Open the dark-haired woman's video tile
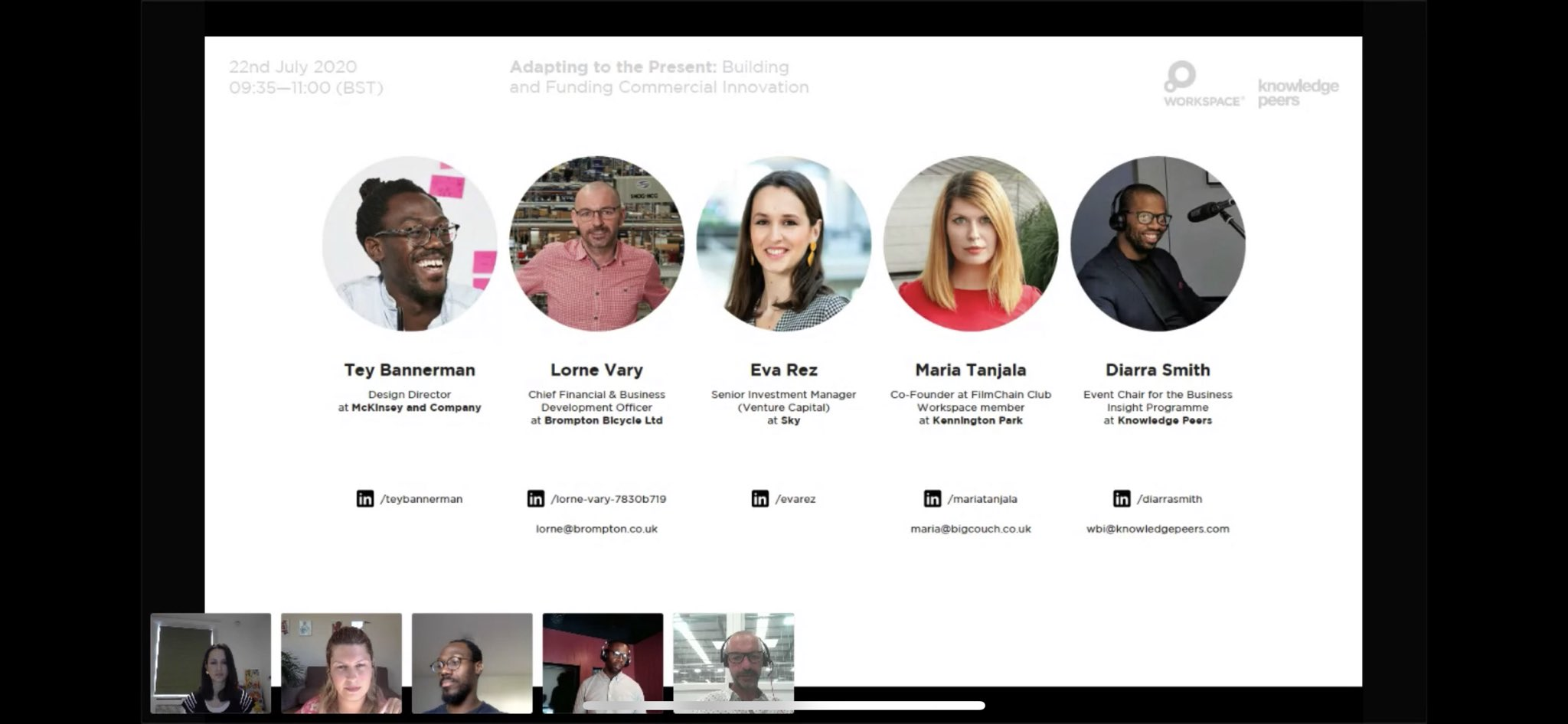The width and height of the screenshot is (1568, 724). coord(211,664)
